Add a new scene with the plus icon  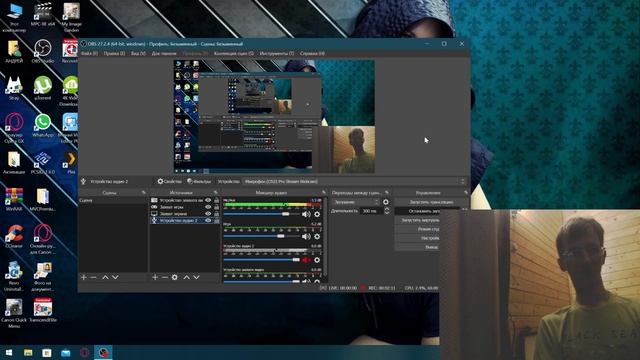(x=84, y=277)
